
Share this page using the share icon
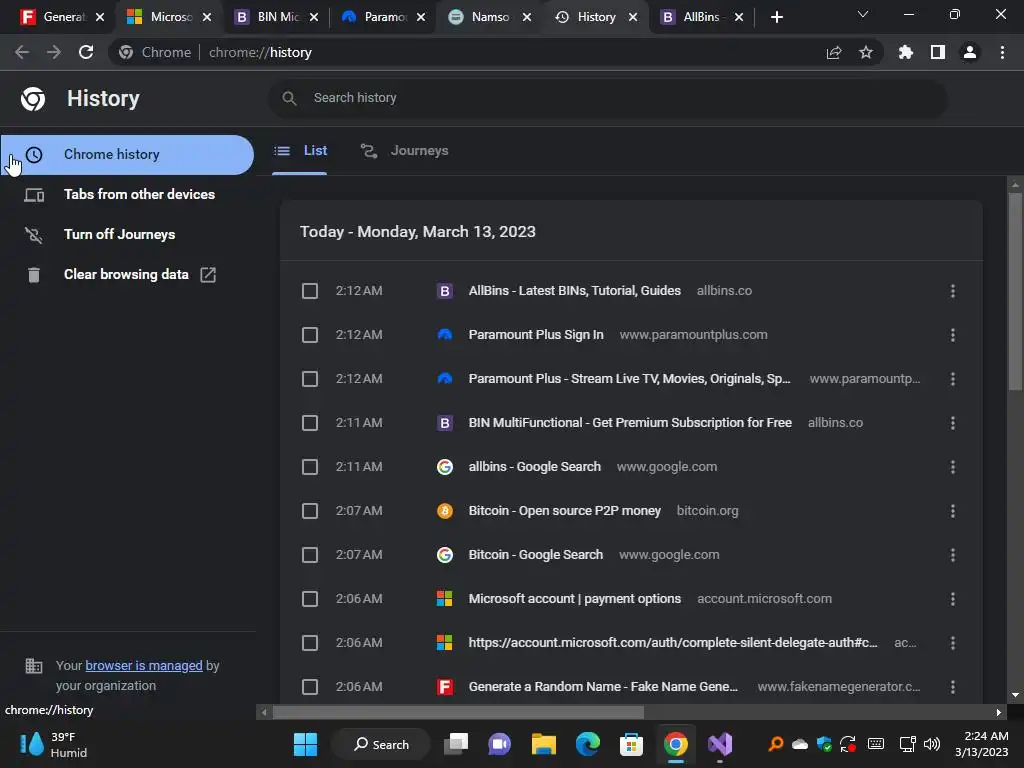tap(834, 52)
